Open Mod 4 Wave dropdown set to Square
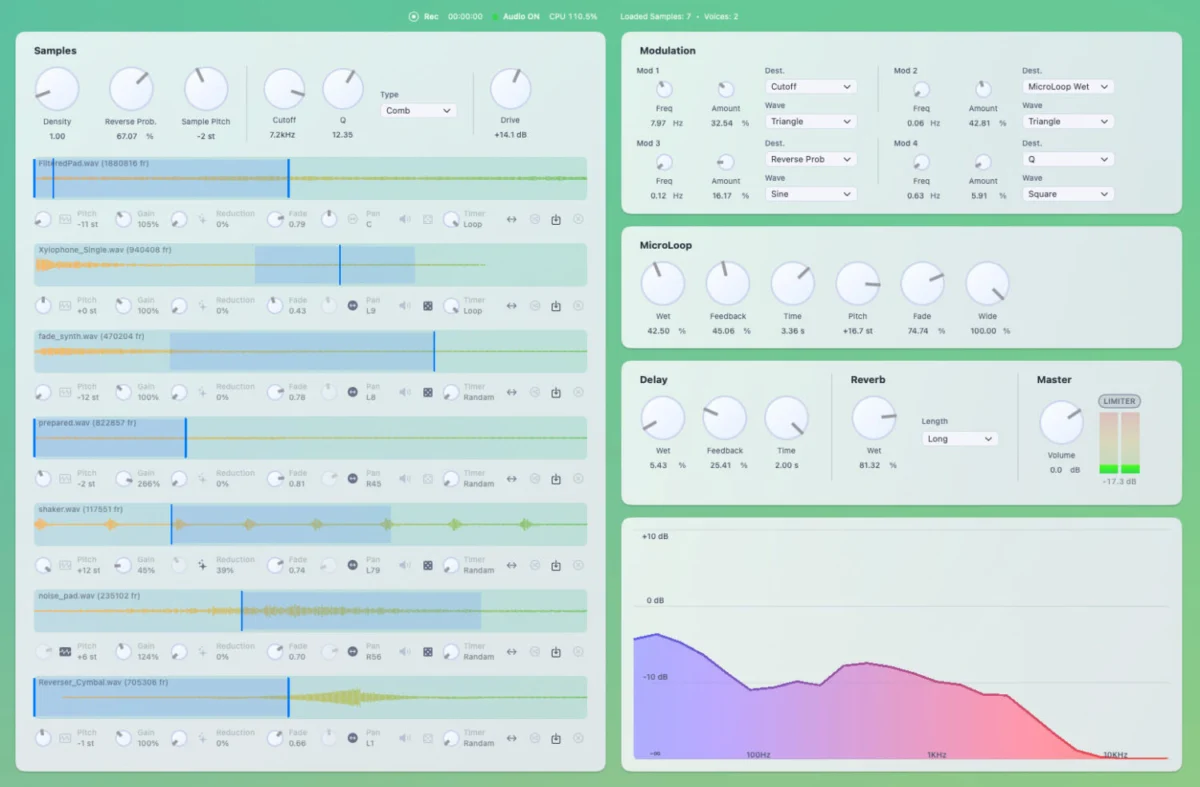Viewport: 1200px width, 787px height. 1067,194
